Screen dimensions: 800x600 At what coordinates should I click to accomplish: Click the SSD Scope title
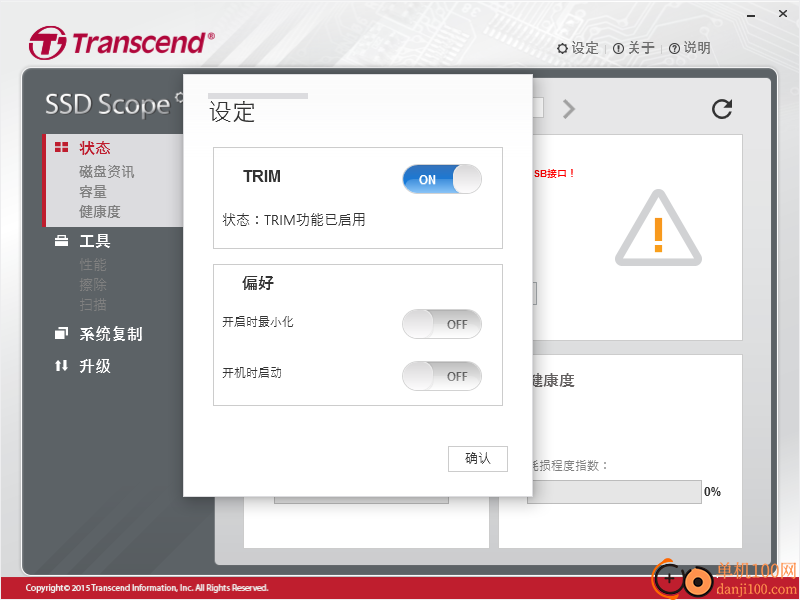(107, 105)
